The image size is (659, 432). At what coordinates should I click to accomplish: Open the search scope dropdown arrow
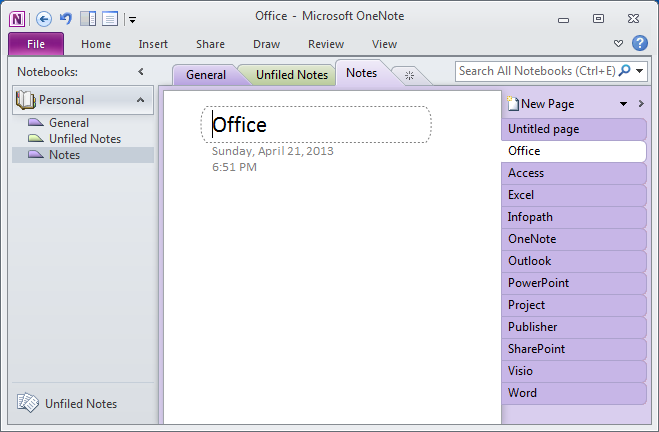(x=639, y=71)
